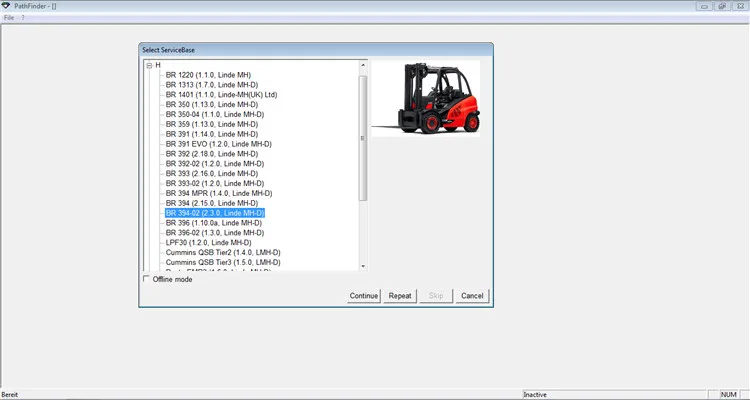Select BR 396-02 (1.3.0) entry
The width and height of the screenshot is (750, 400).
click(215, 233)
